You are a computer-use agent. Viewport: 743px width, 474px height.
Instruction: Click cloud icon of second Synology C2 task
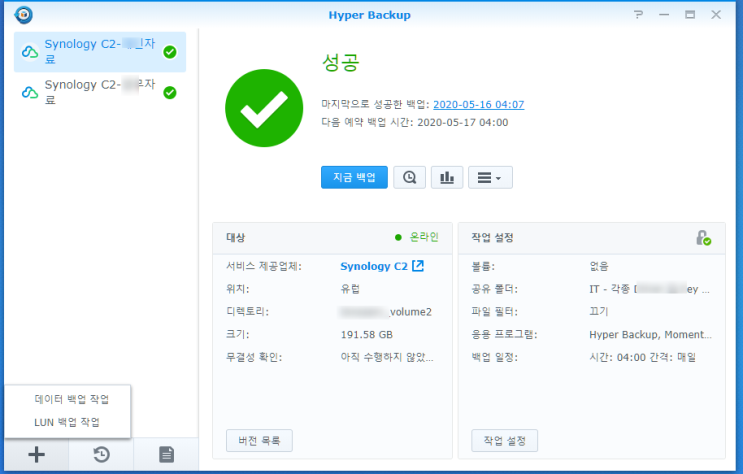(x=30, y=92)
